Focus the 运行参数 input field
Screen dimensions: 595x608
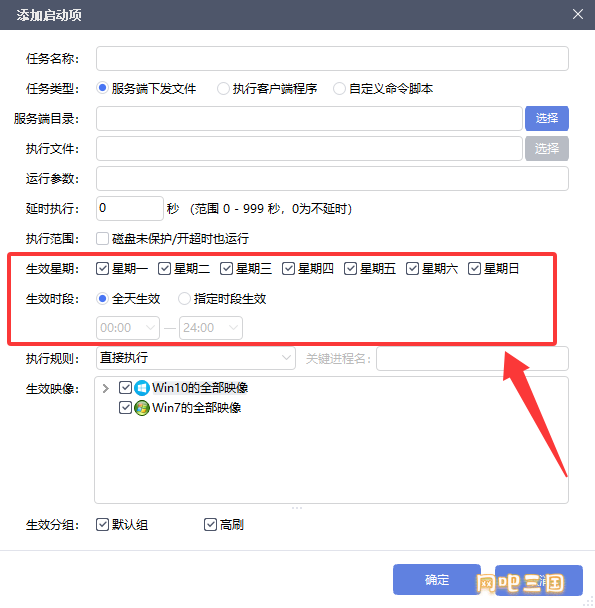pyautogui.click(x=332, y=178)
